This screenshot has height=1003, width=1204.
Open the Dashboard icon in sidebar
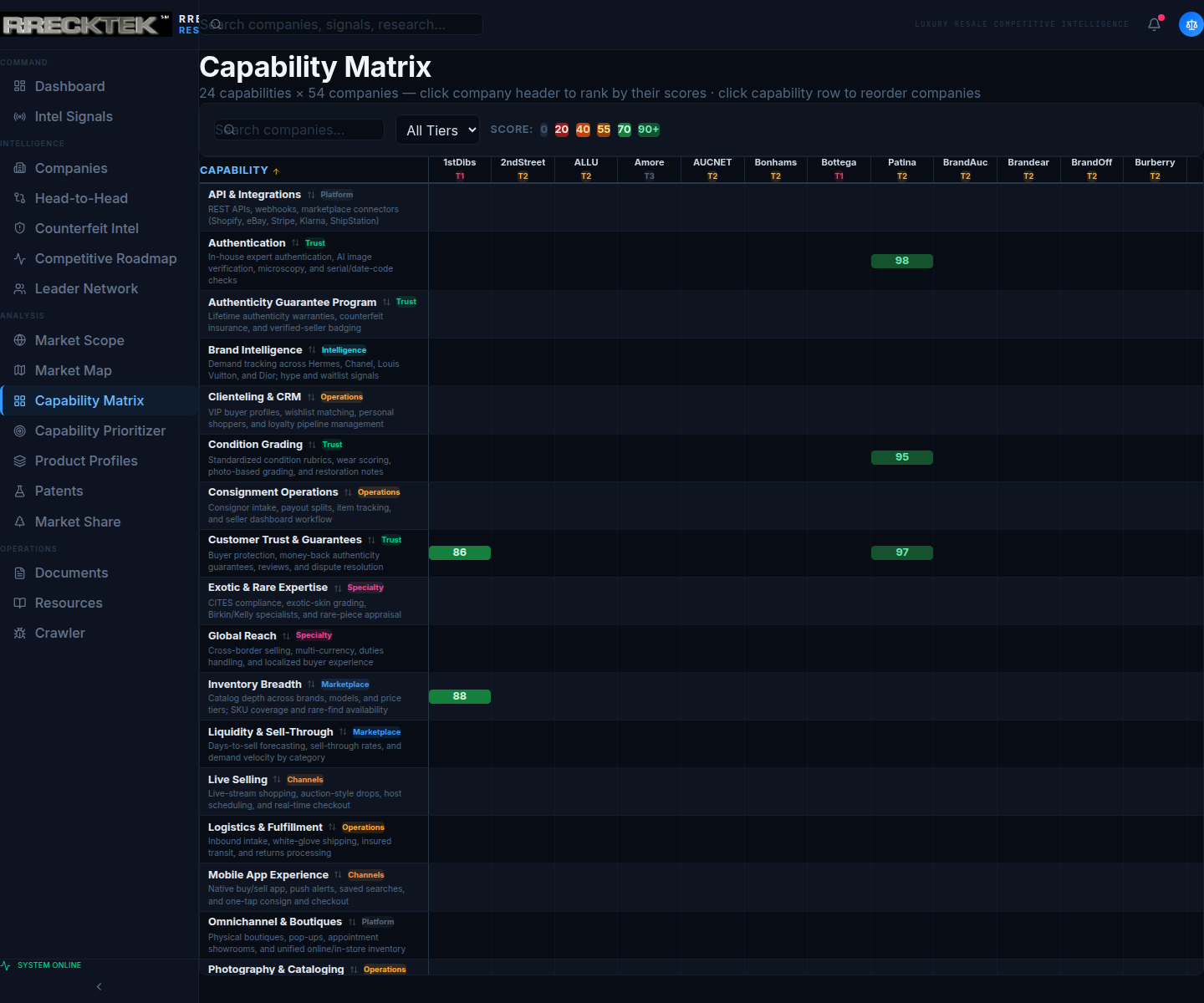click(x=20, y=86)
